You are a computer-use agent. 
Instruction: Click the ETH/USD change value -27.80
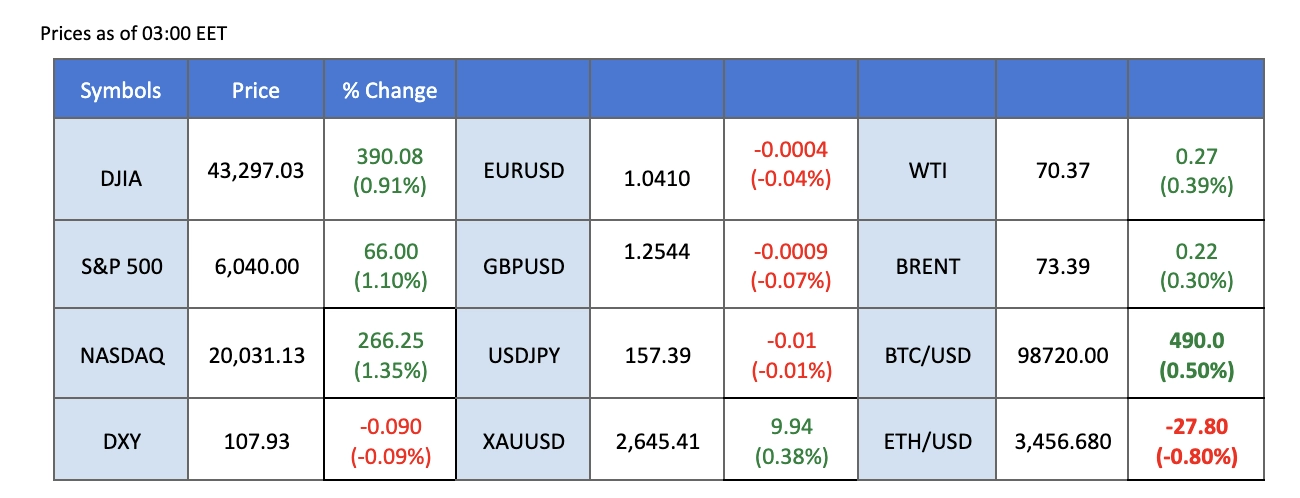(x=1195, y=427)
